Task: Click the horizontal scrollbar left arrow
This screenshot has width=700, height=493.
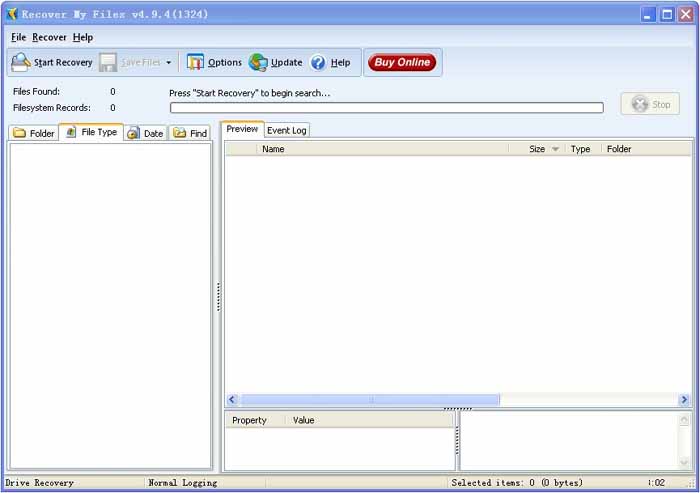Action: pyautogui.click(x=232, y=400)
